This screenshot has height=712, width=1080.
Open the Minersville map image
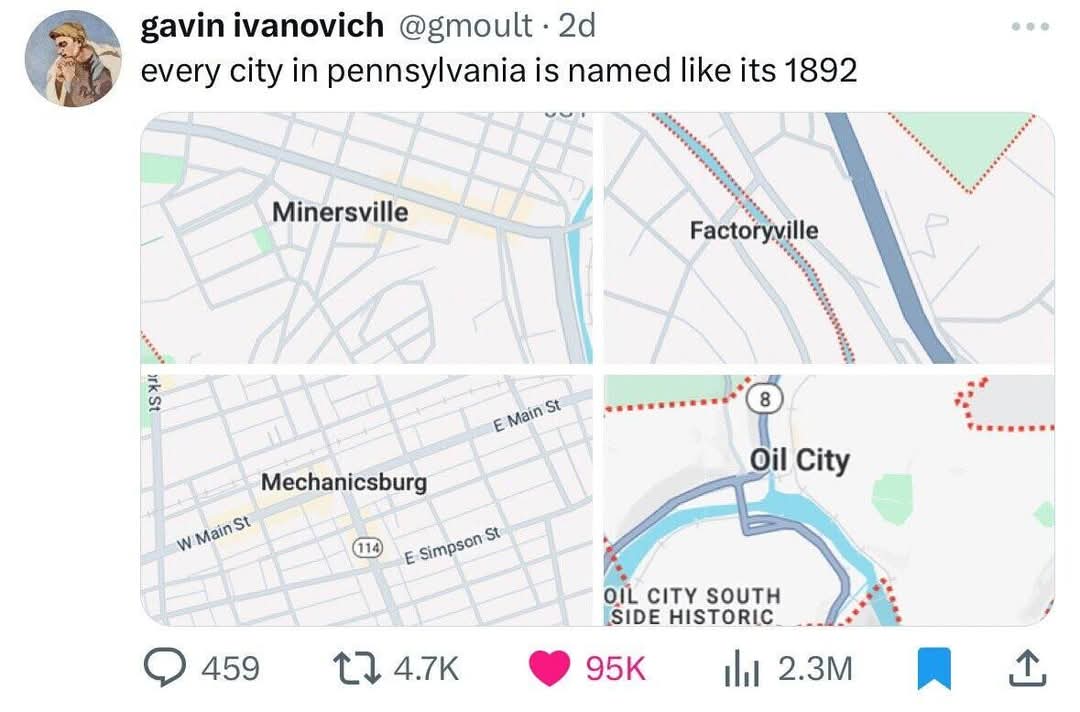tap(366, 238)
